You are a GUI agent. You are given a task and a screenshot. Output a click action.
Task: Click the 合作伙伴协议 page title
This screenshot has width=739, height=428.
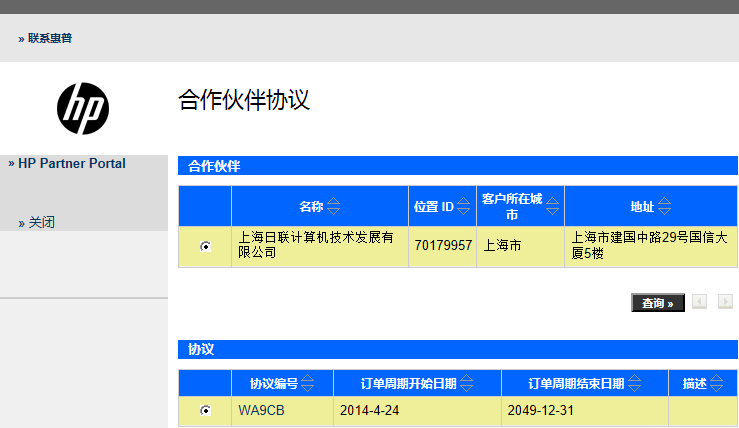244,100
